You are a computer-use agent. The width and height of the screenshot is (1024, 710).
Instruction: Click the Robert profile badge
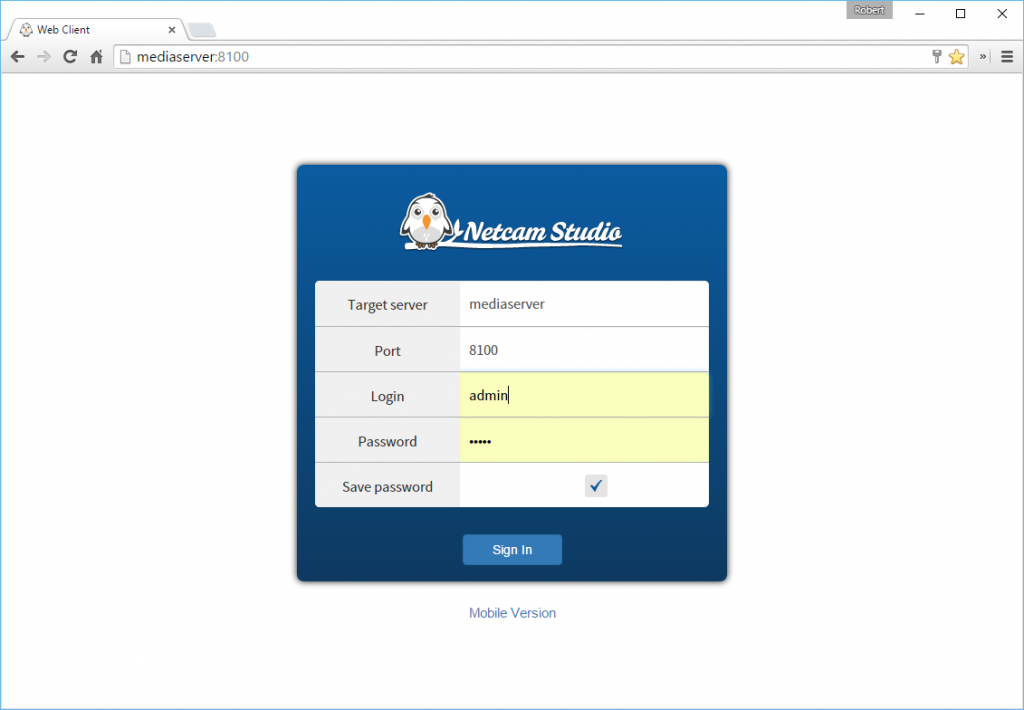(869, 9)
